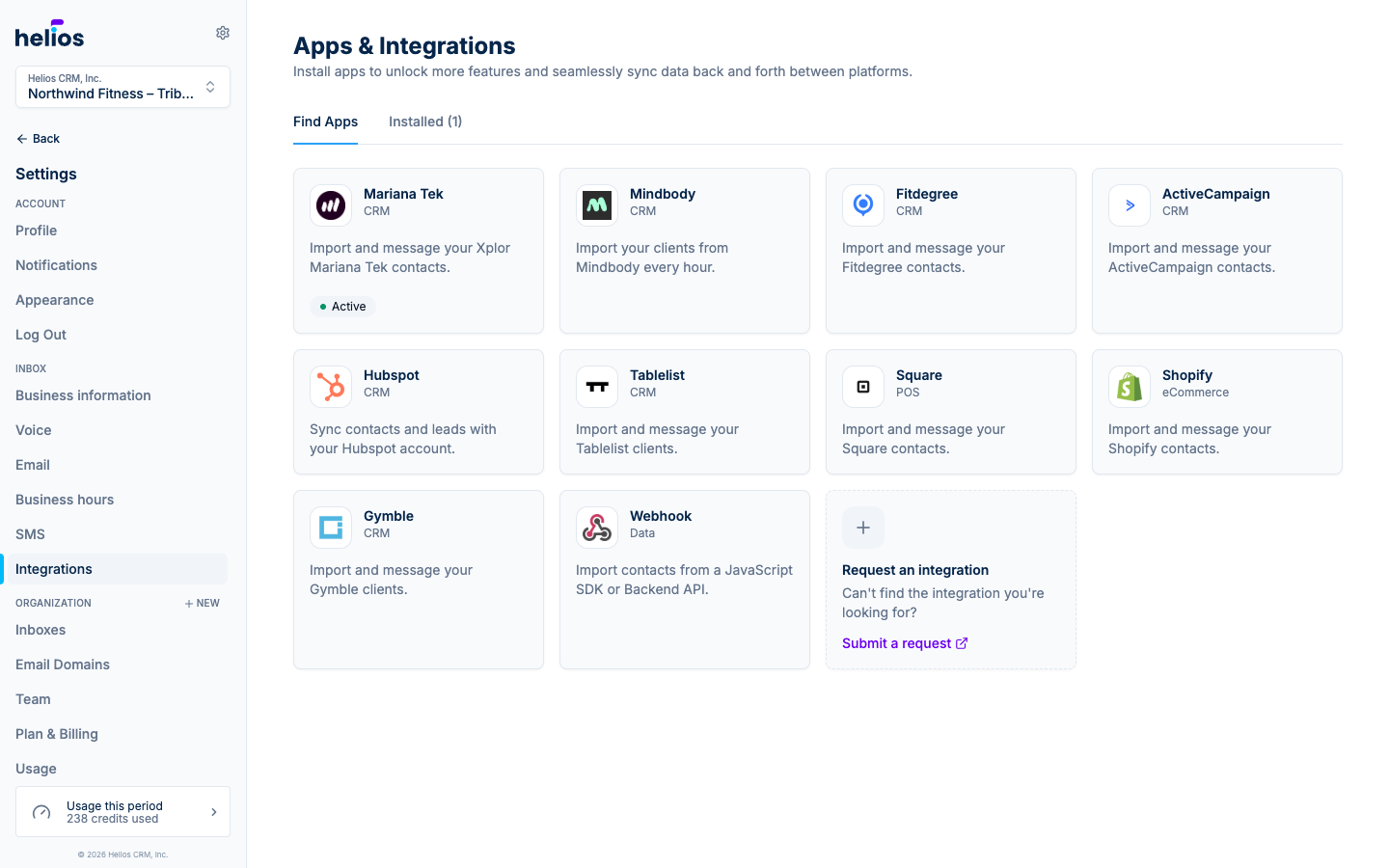
Task: Click the Gymble card title
Action: [389, 516]
